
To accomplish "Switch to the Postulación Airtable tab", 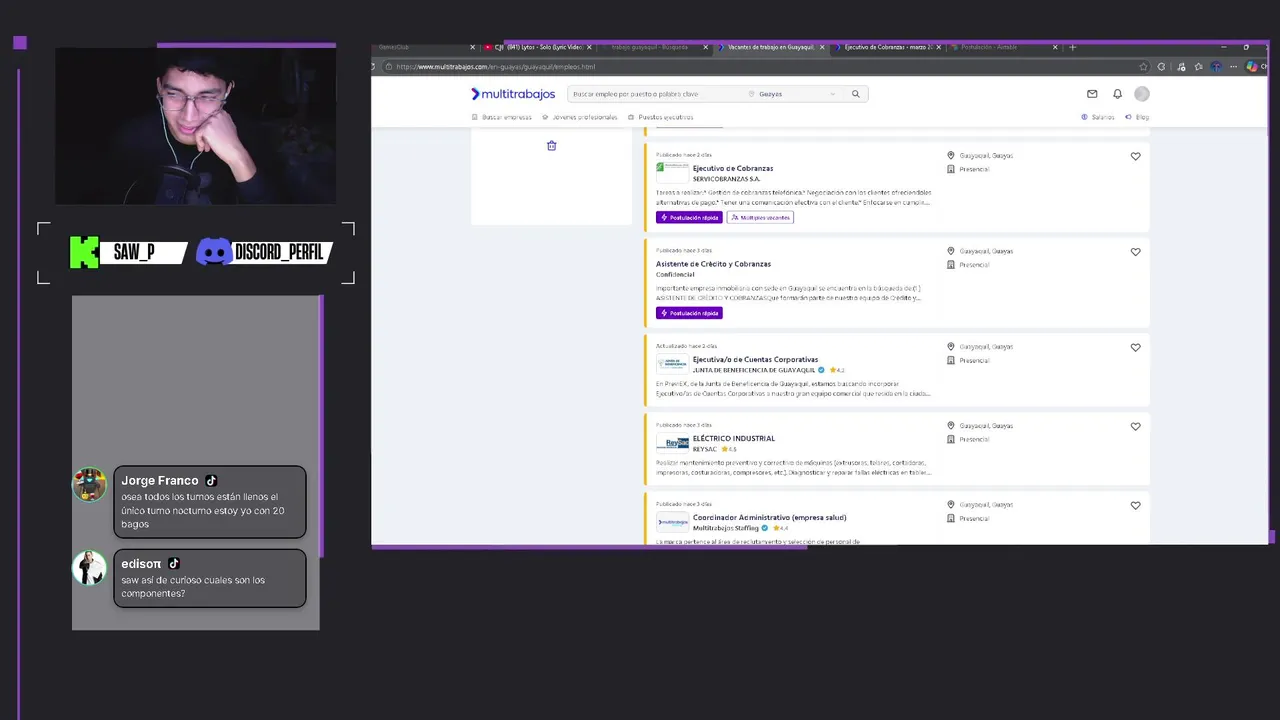I will [1002, 47].
